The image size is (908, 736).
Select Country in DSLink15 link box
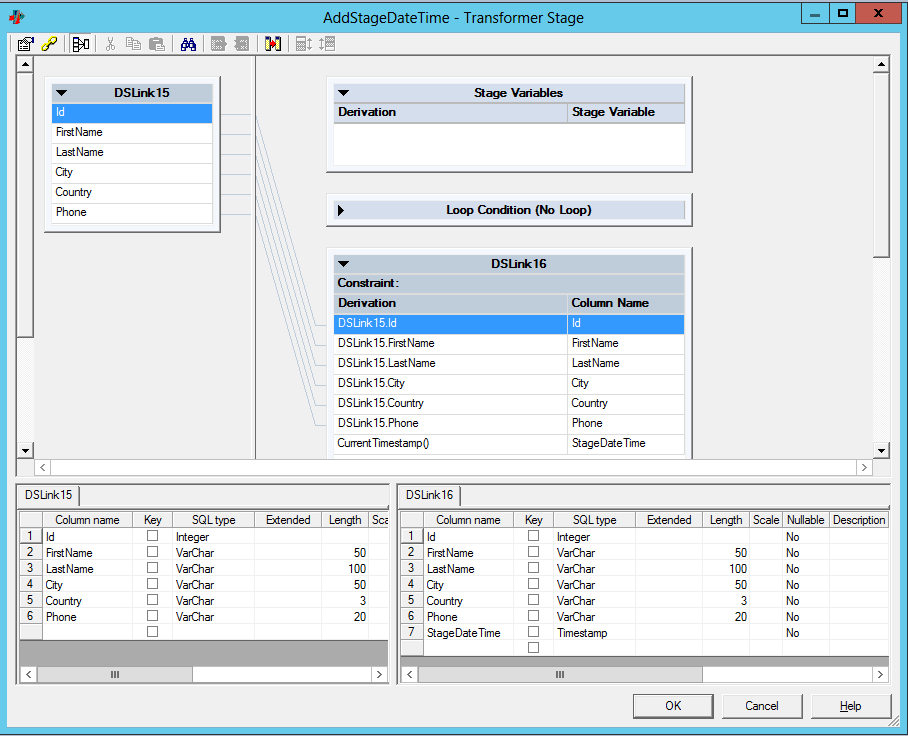[132, 192]
